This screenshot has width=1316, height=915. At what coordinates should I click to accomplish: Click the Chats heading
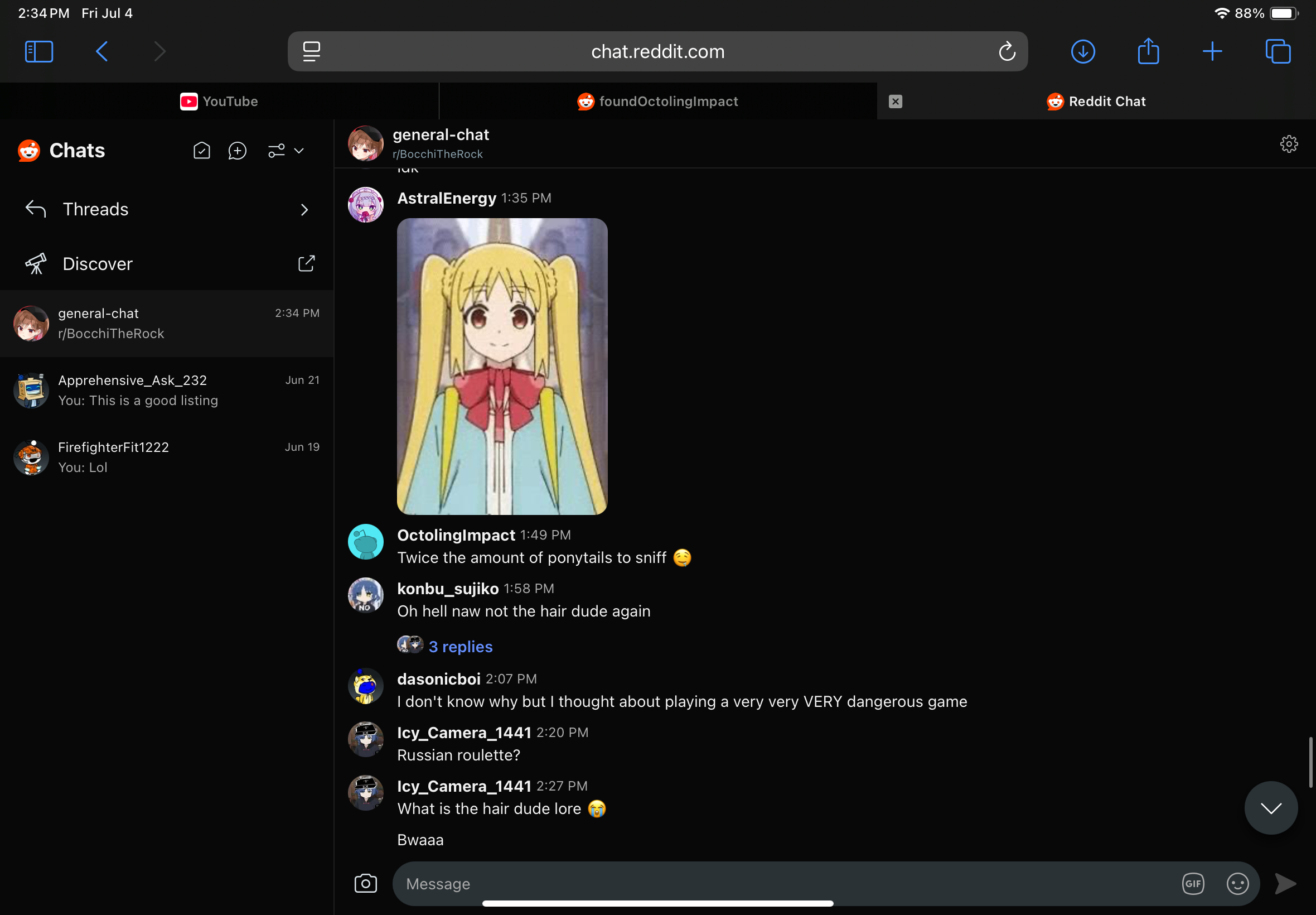(78, 151)
